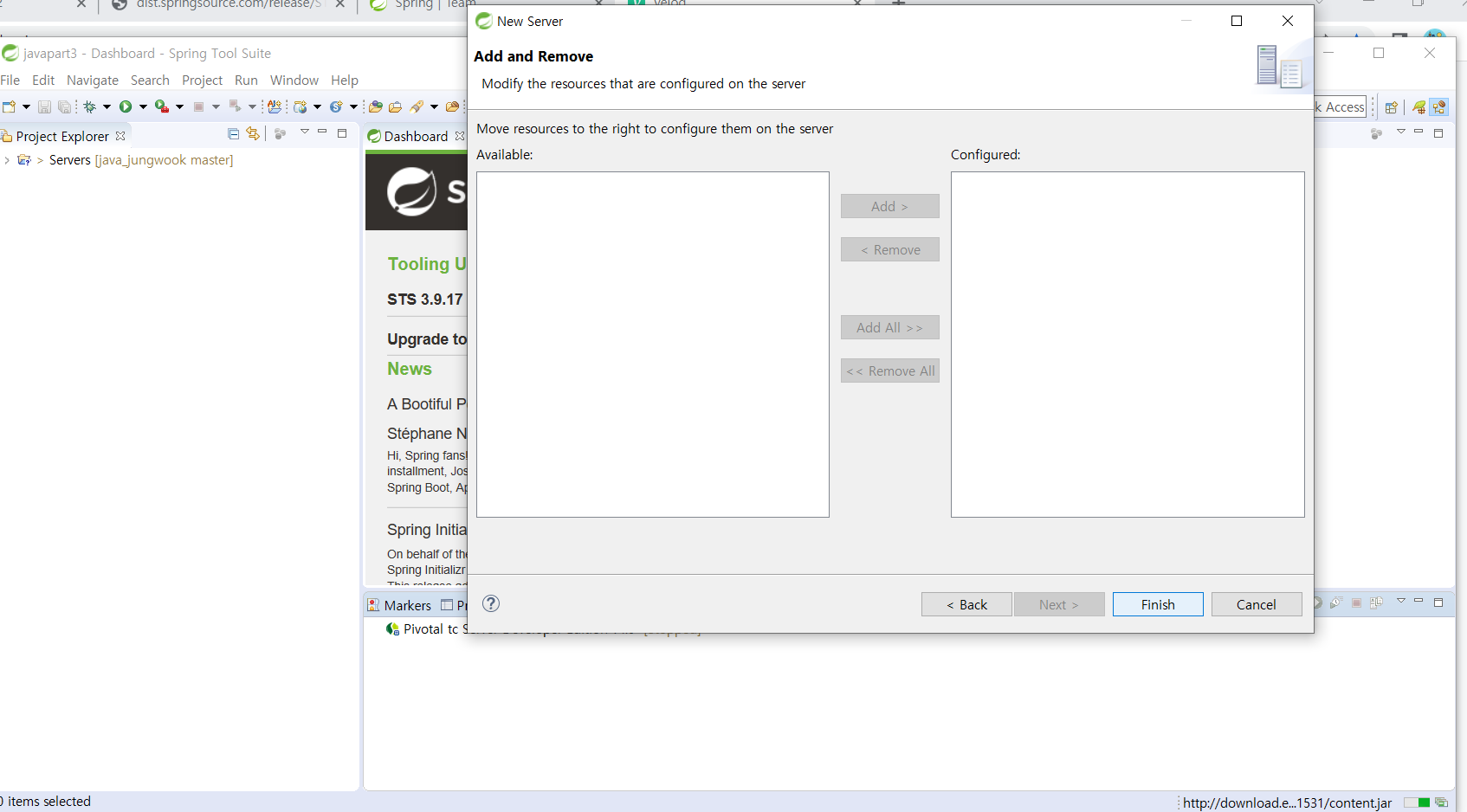The image size is (1467, 812).
Task: Close the Project Explorer tab
Action: point(120,136)
